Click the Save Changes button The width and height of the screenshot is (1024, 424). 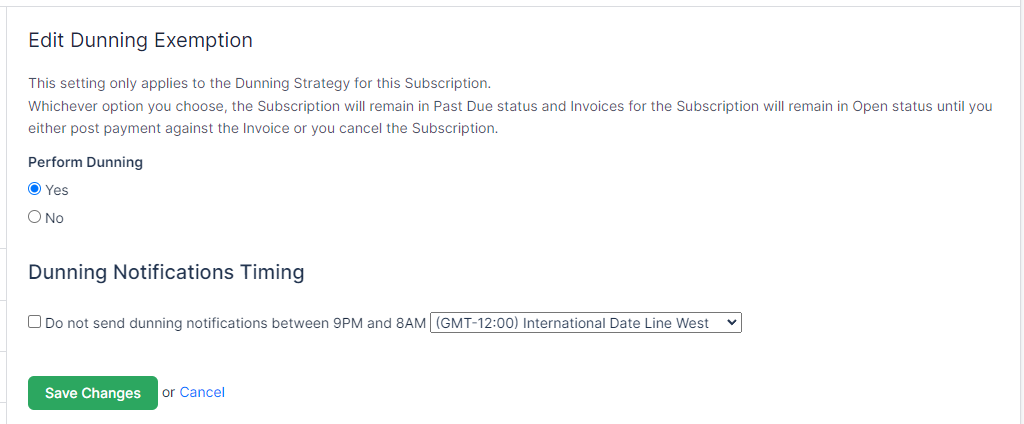93,393
